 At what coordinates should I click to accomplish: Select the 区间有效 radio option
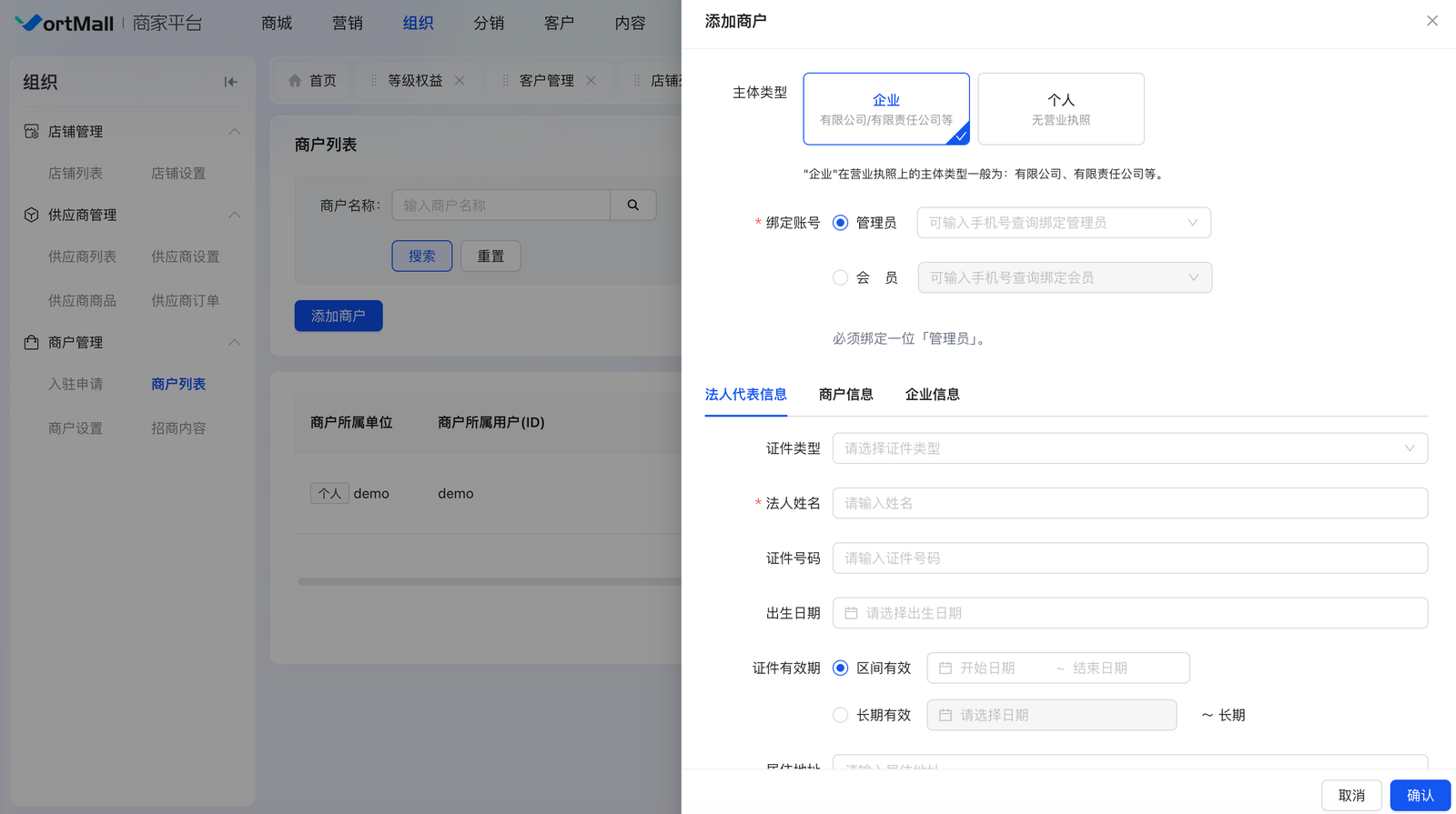(840, 668)
